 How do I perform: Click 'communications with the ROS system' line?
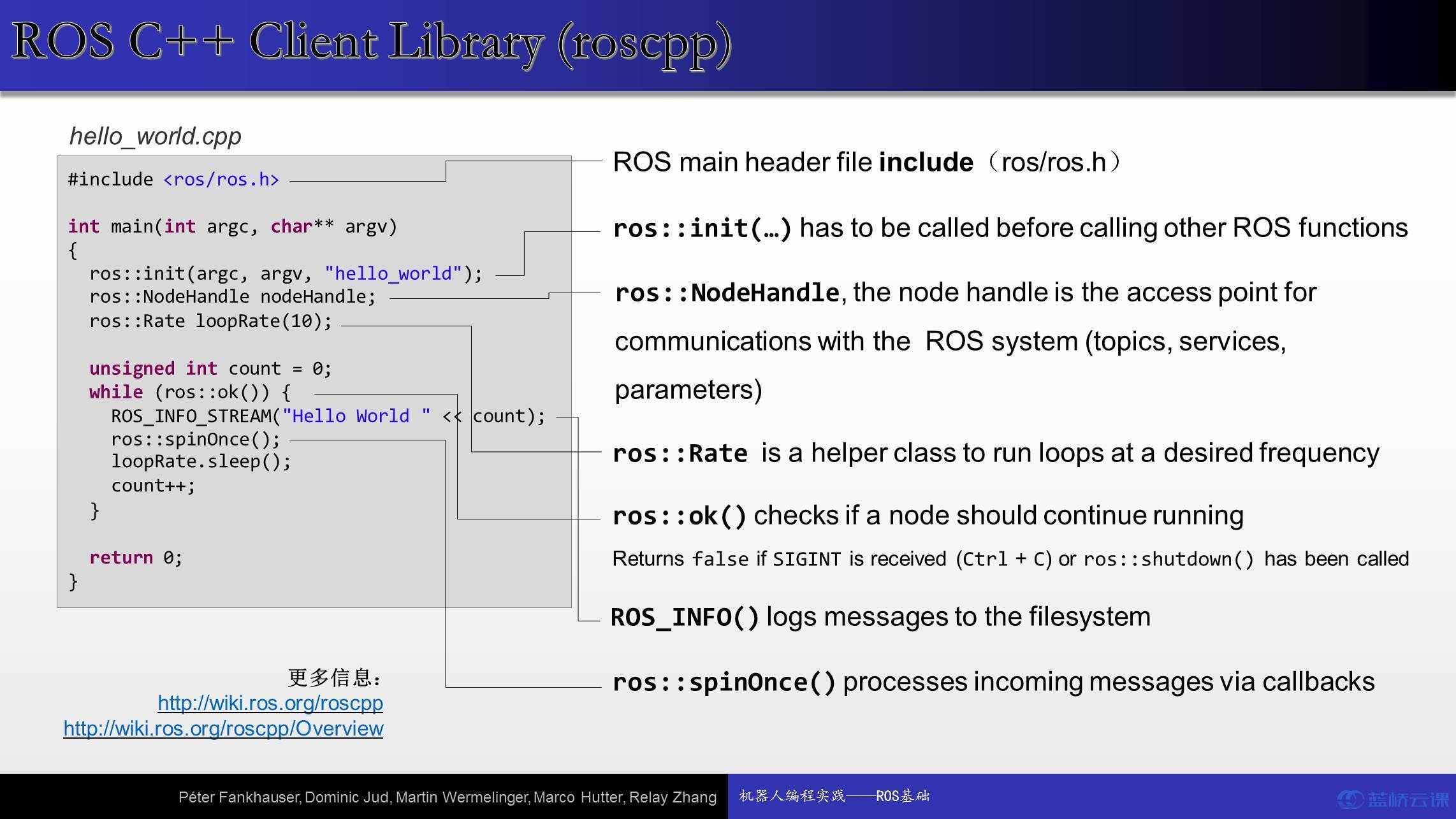tap(950, 342)
